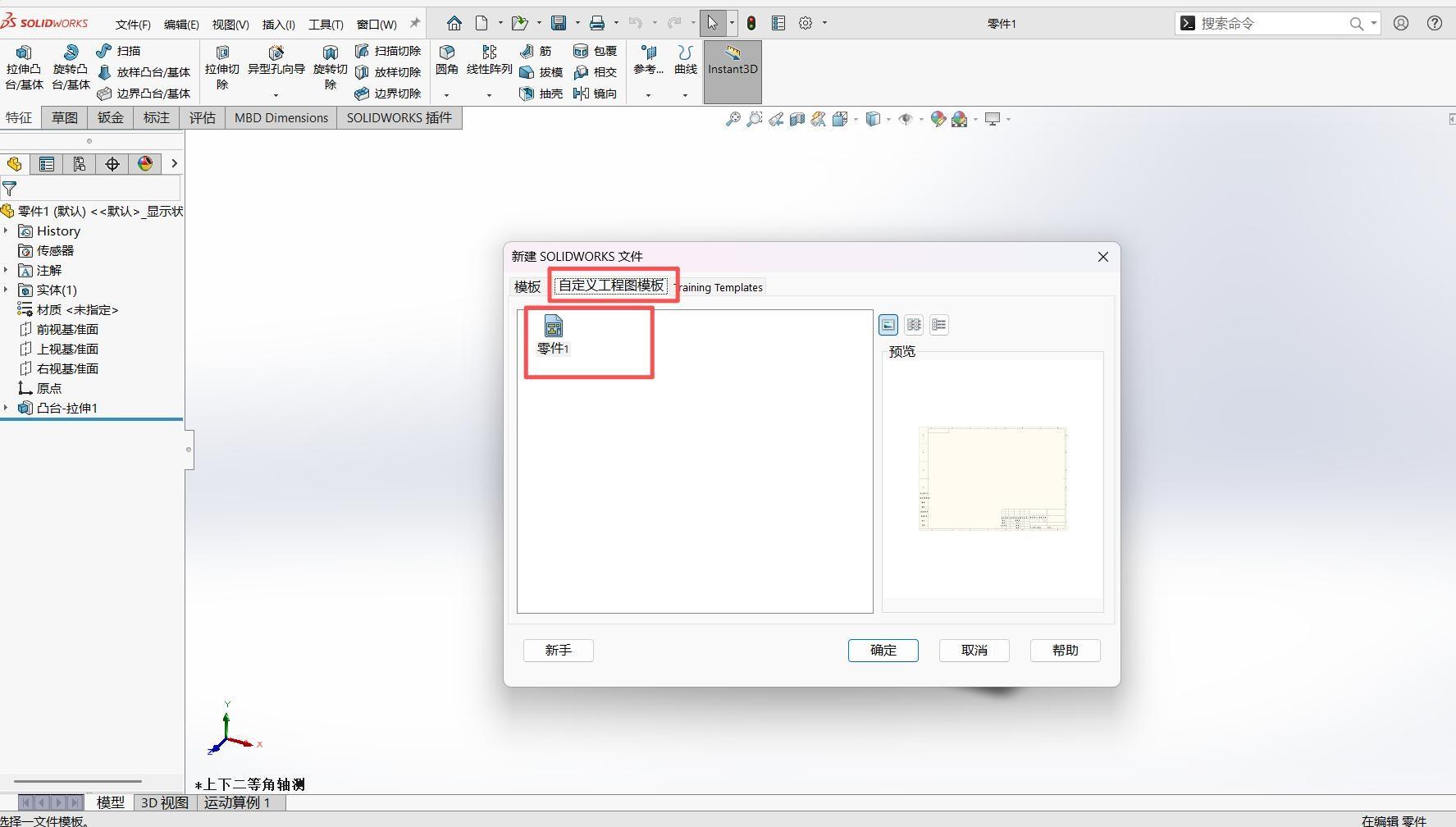Click the Extruded Boss/Base (拉伸凸台/基体) tool

coord(24,68)
